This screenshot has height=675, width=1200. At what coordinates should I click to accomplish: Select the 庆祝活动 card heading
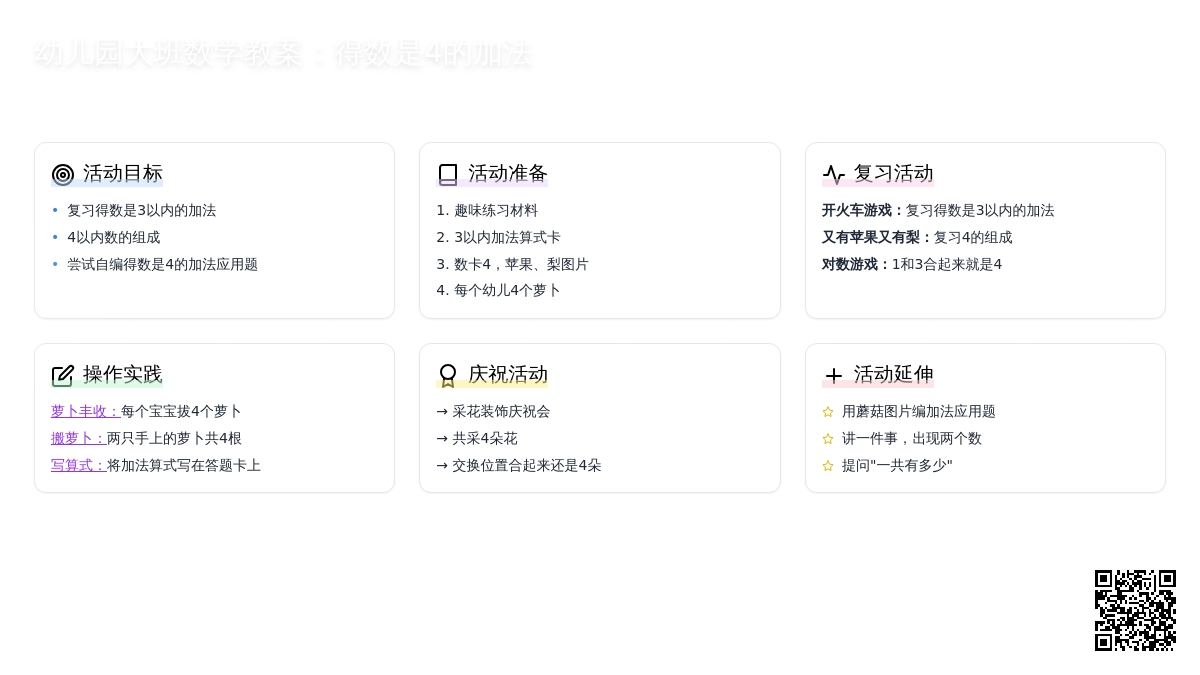click(x=507, y=375)
